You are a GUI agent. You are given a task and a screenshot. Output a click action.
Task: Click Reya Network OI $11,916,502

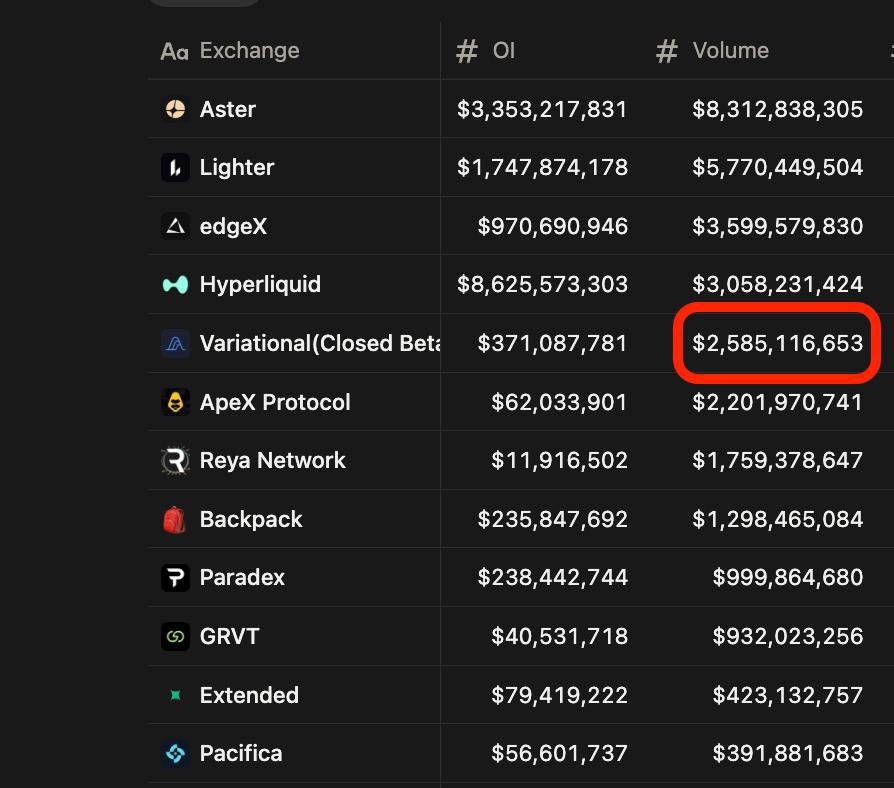[x=559, y=460]
